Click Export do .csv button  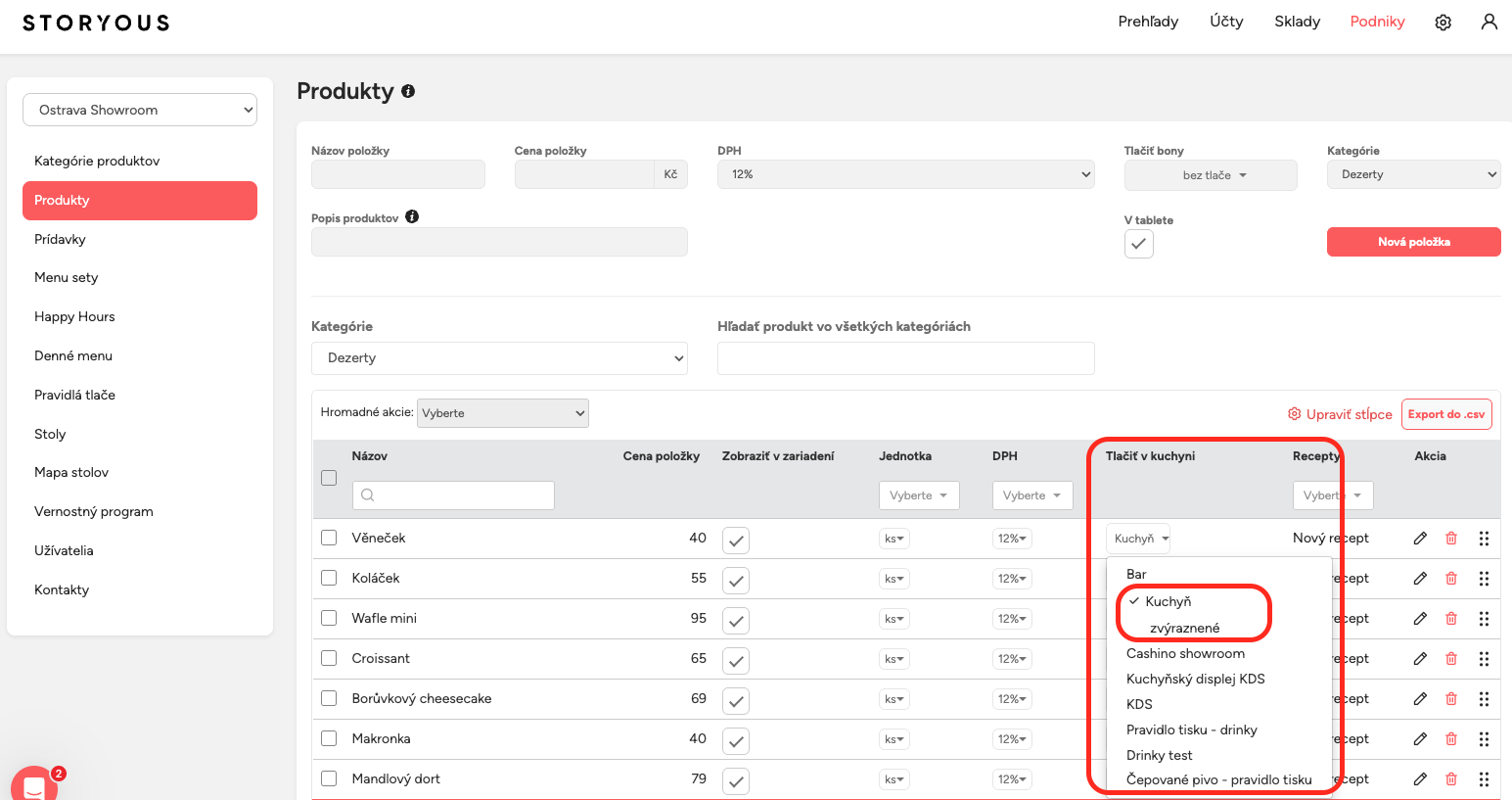[x=1445, y=414]
